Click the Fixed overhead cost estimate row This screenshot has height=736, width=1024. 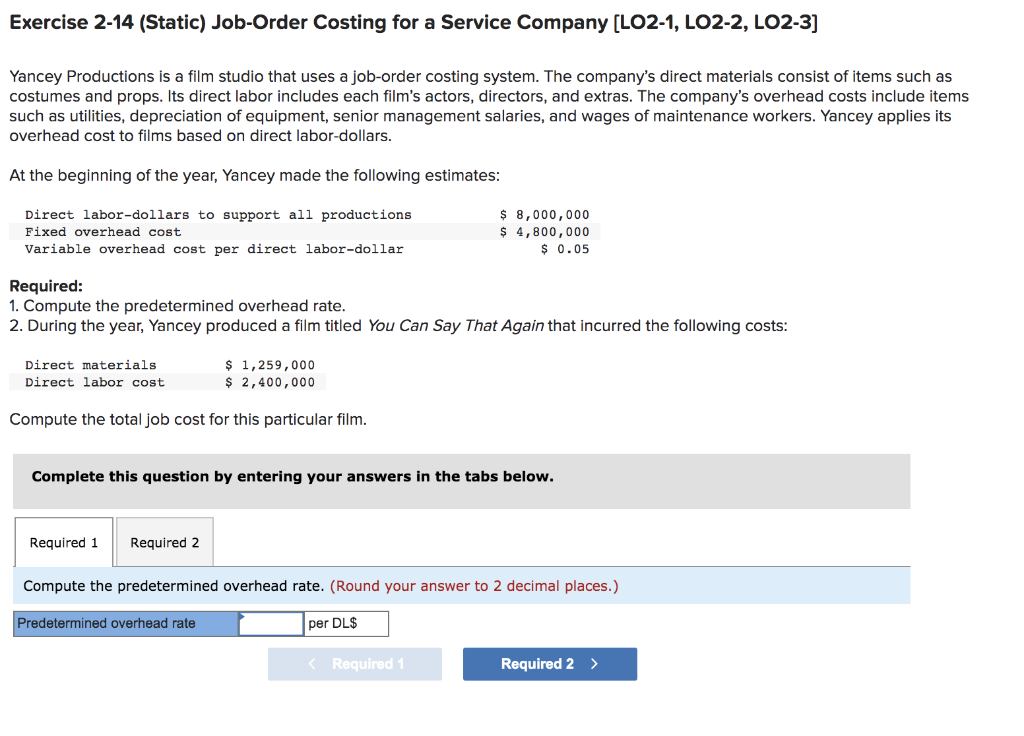click(300, 231)
